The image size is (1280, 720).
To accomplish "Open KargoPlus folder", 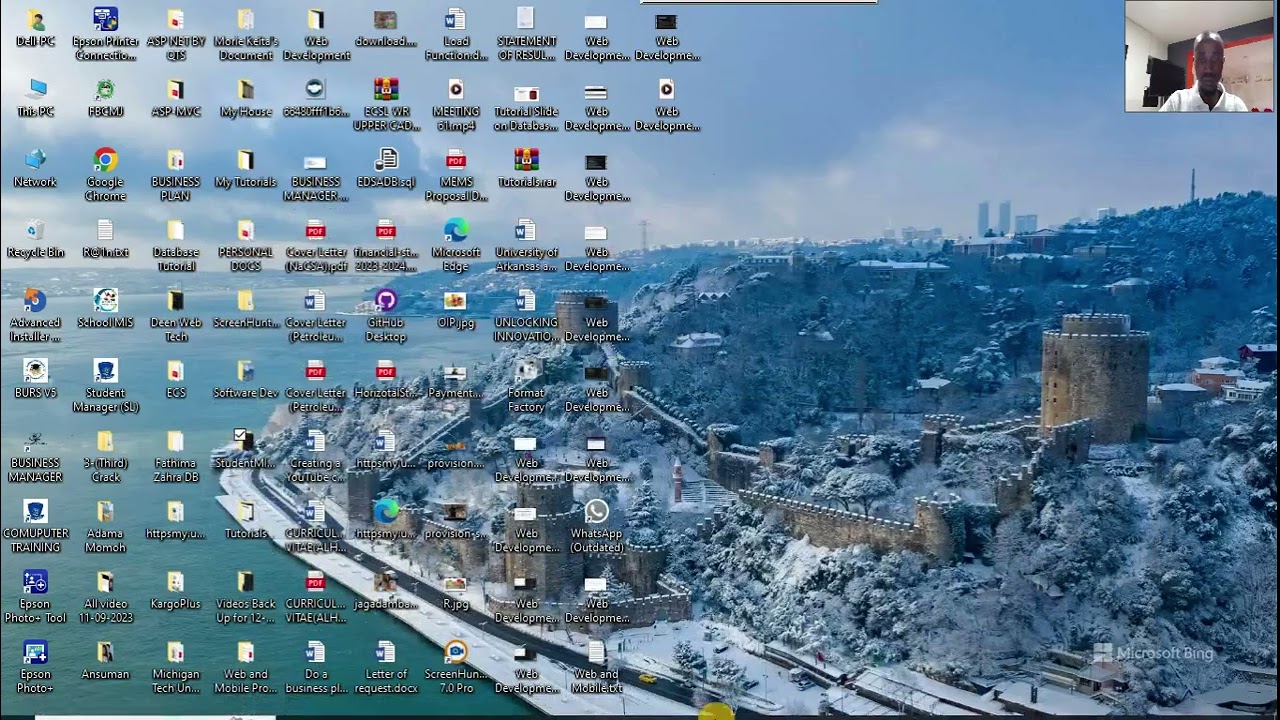I will [x=175, y=590].
